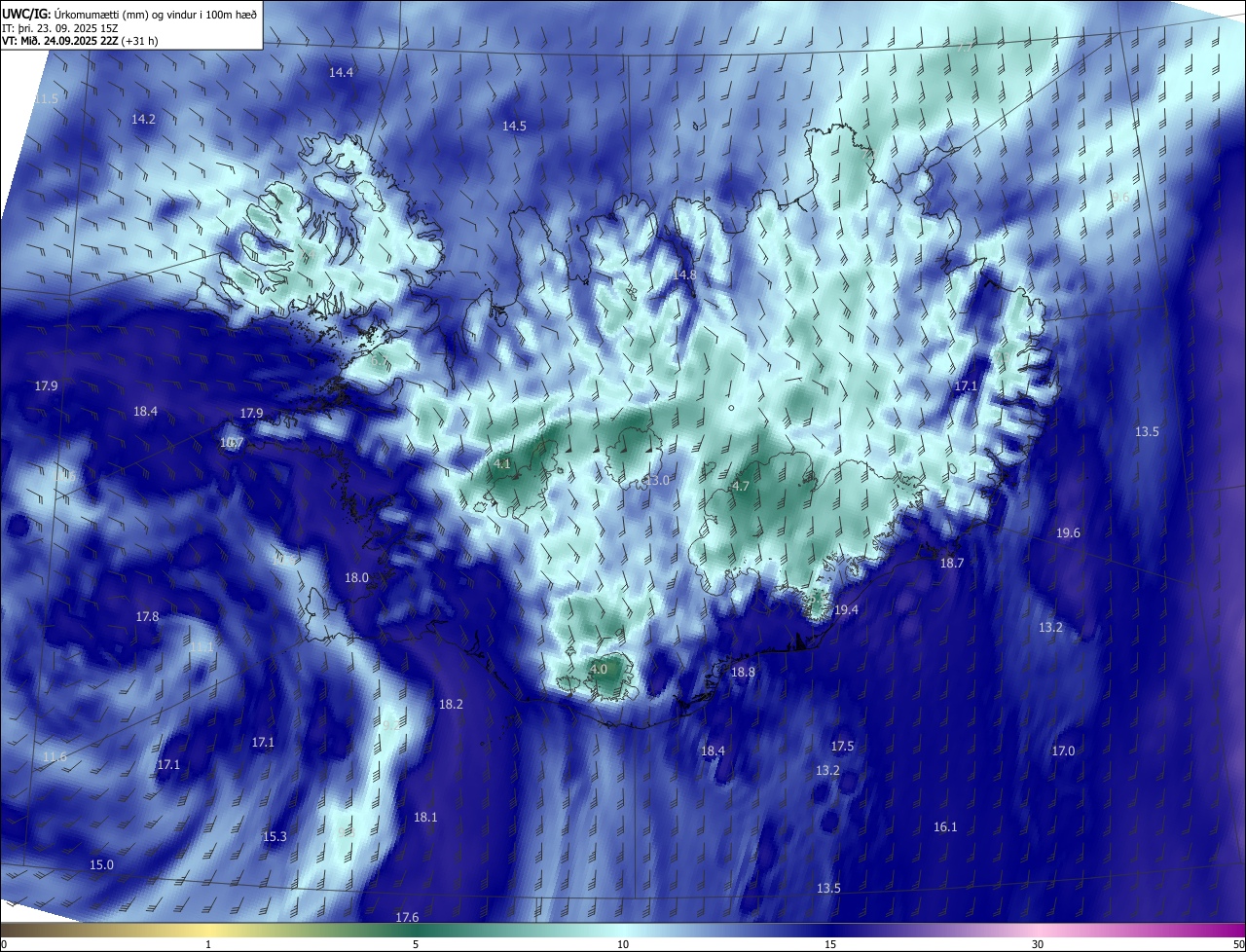This screenshot has width=1246, height=952.
Task: Click the 17.0 value label
Action: (1063, 751)
